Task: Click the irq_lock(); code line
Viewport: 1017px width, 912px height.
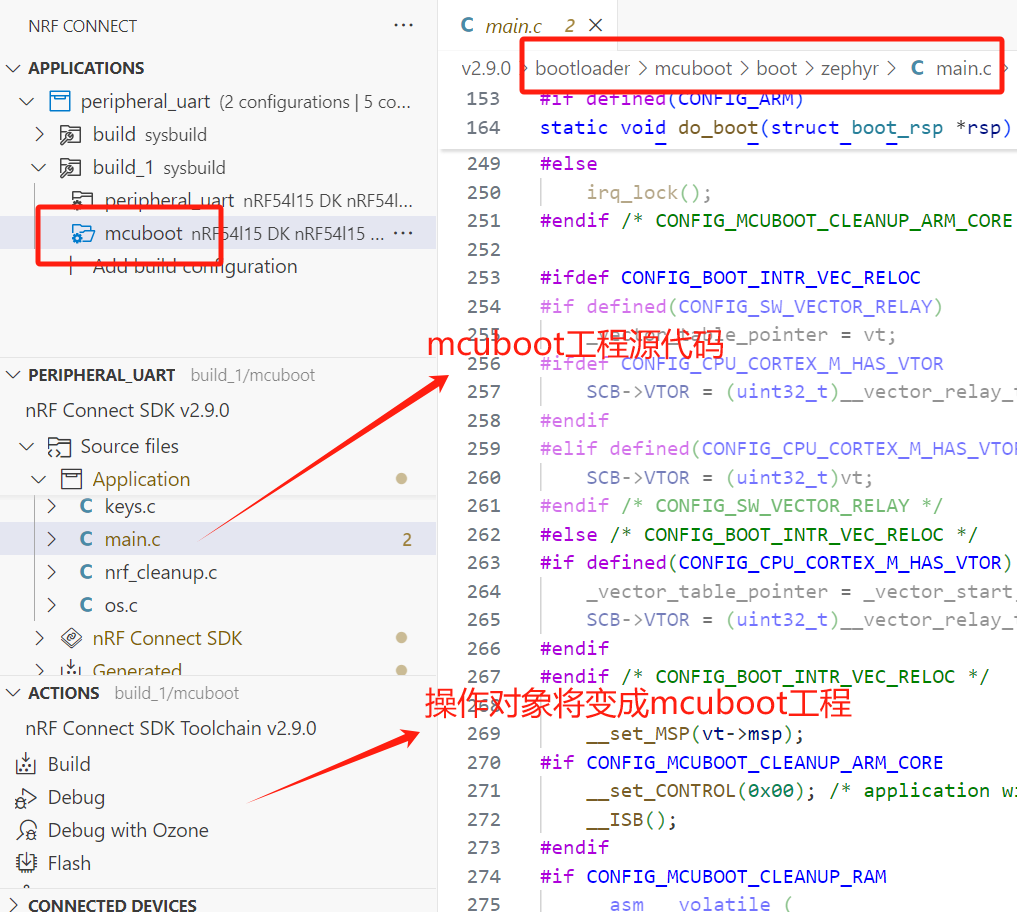Action: 649,193
